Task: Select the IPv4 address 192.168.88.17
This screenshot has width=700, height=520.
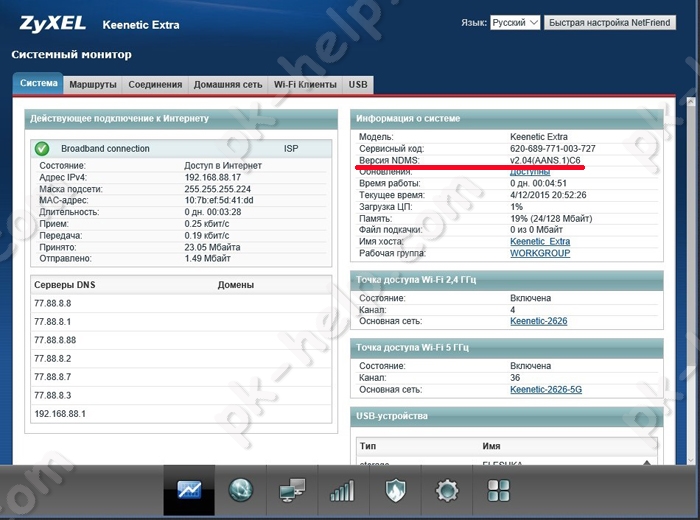Action: (x=212, y=177)
